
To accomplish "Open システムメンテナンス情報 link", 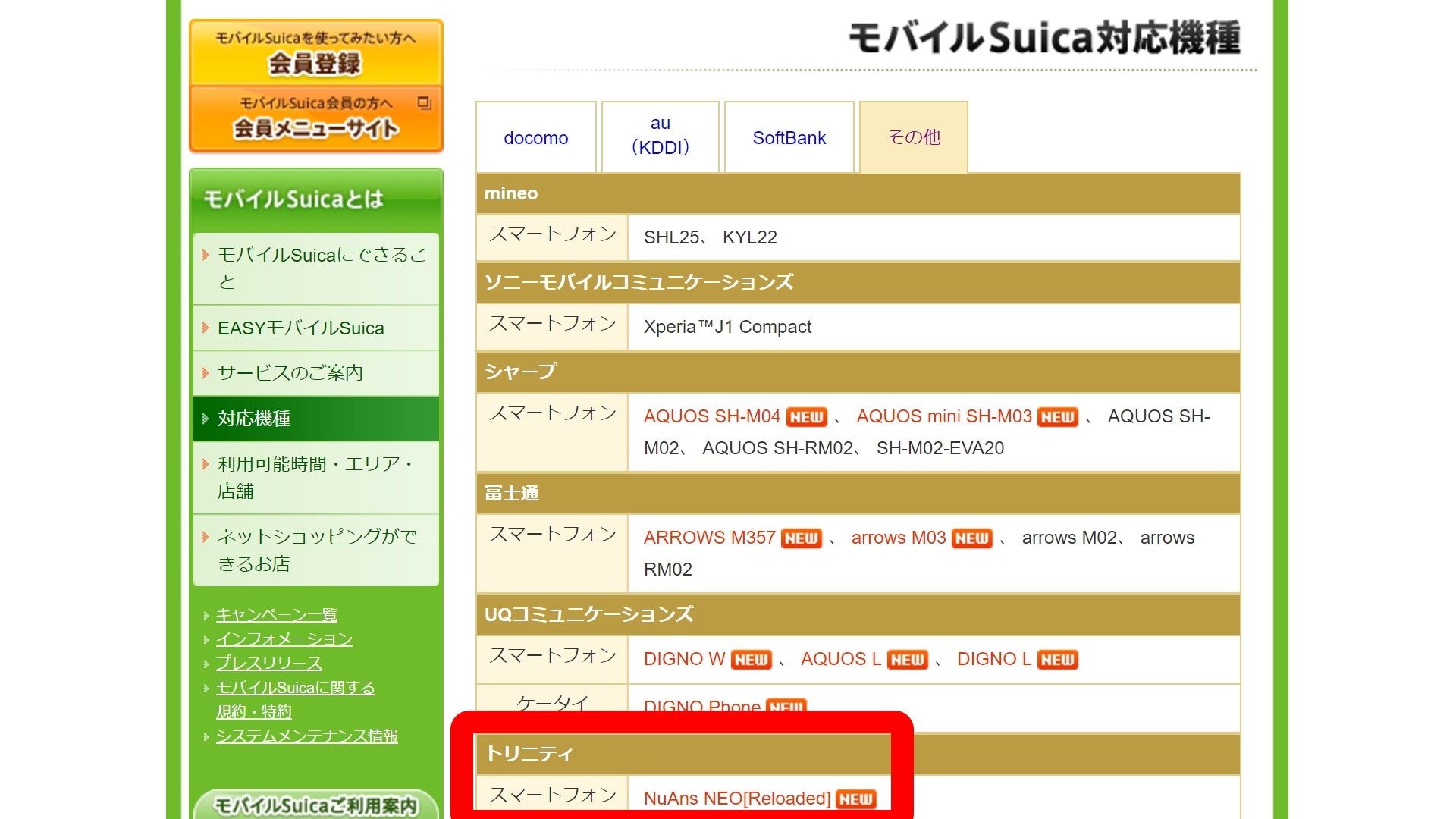I will 307,736.
